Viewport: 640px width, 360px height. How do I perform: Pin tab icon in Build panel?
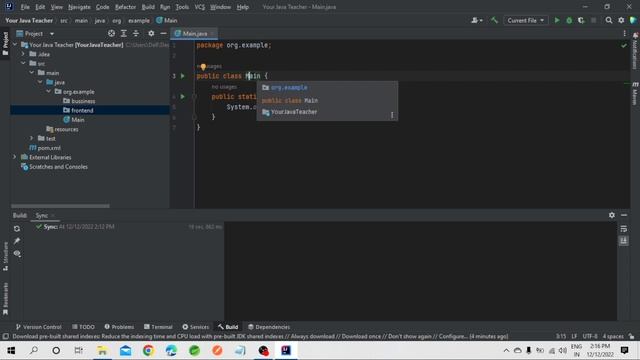pos(17,241)
